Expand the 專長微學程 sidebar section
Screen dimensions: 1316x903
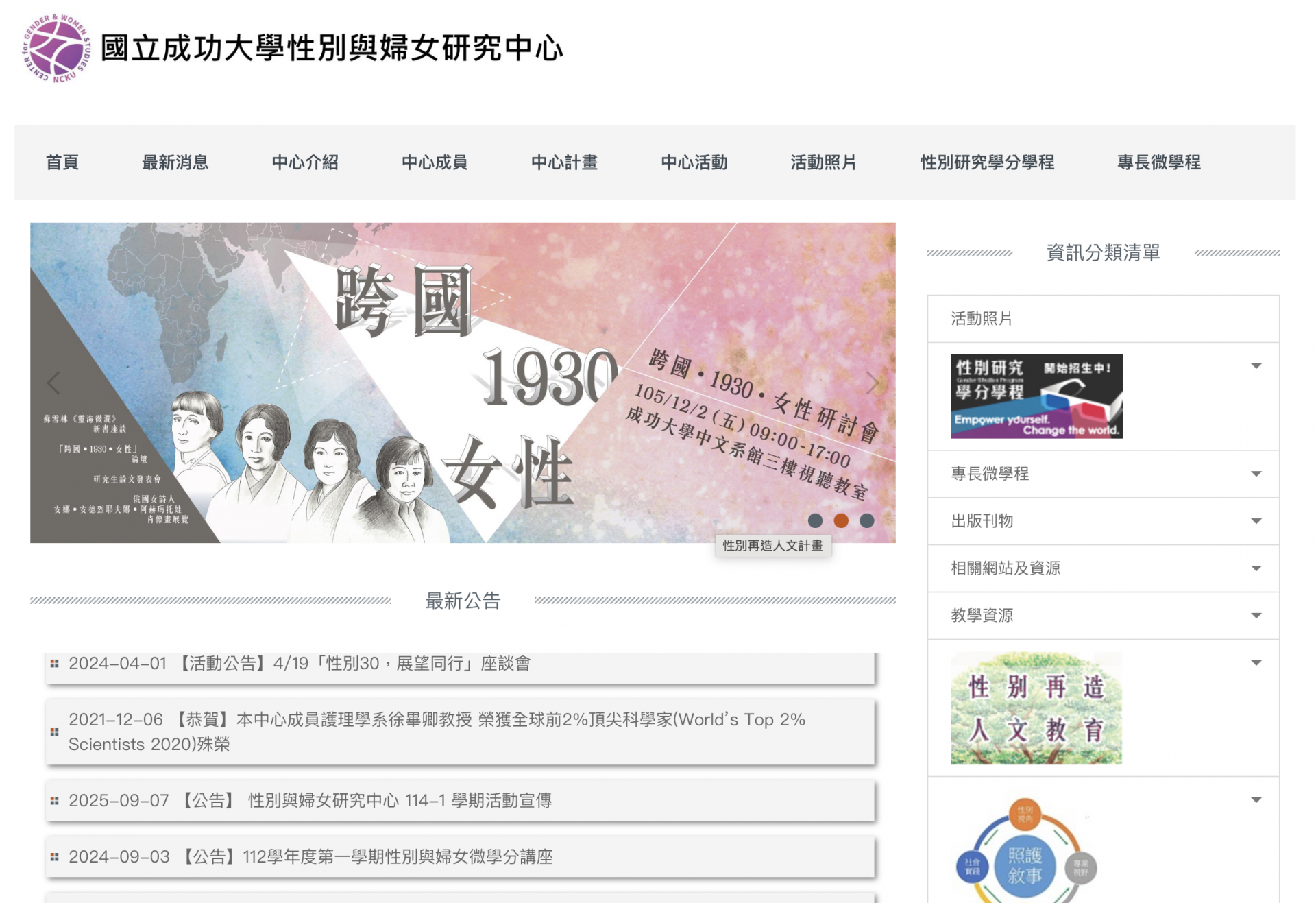(x=1103, y=474)
